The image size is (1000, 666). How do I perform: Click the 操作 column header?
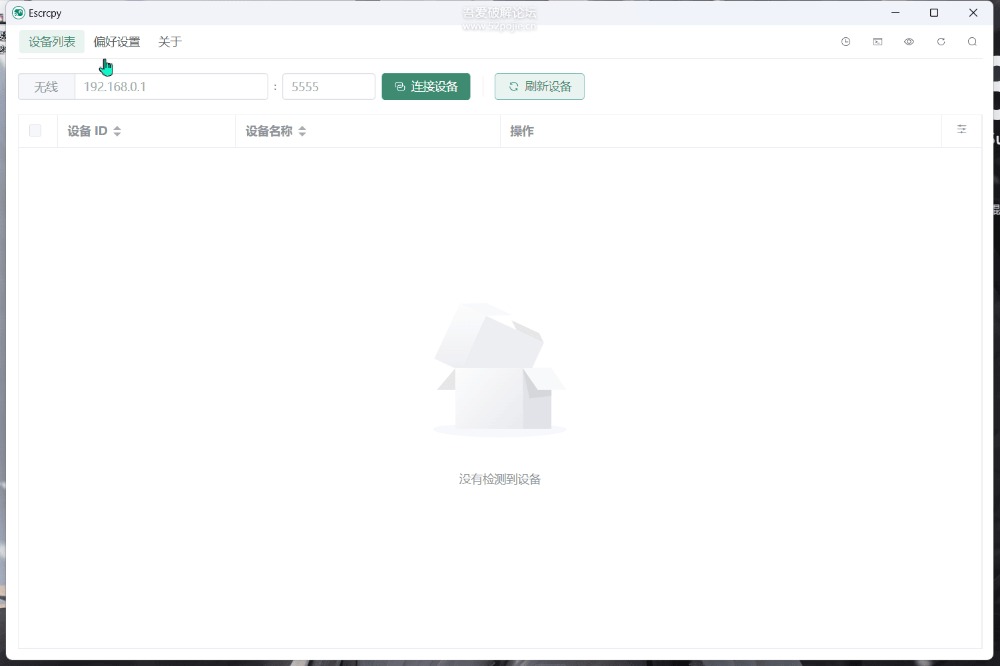pyautogui.click(x=522, y=131)
